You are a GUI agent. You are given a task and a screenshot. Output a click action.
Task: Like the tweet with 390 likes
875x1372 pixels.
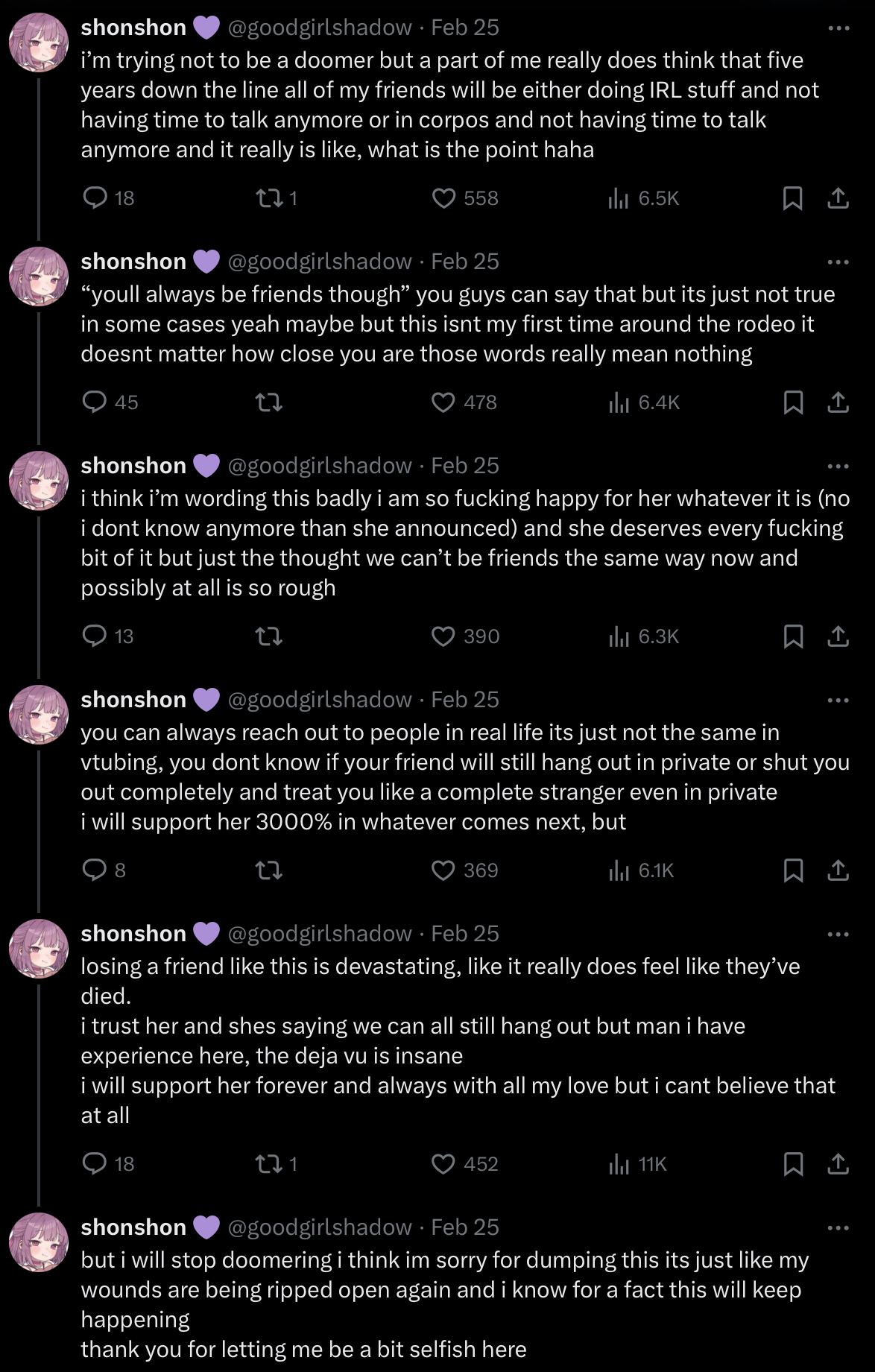(443, 636)
